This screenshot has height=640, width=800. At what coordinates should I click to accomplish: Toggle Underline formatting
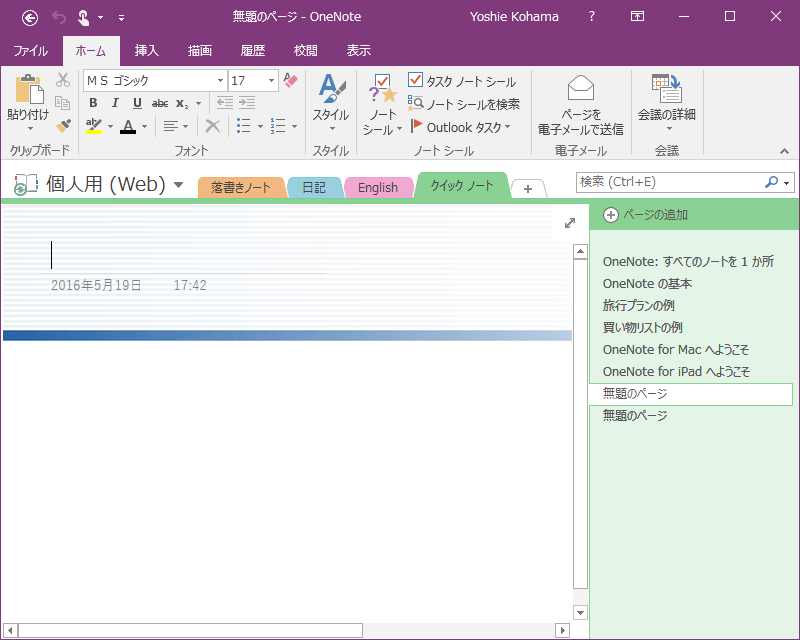click(137, 103)
